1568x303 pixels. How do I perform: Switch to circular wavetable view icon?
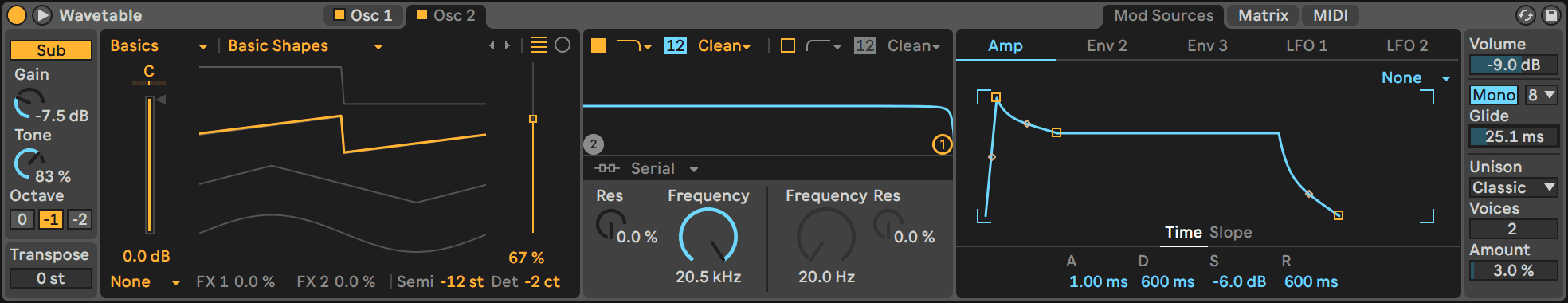pos(563,45)
